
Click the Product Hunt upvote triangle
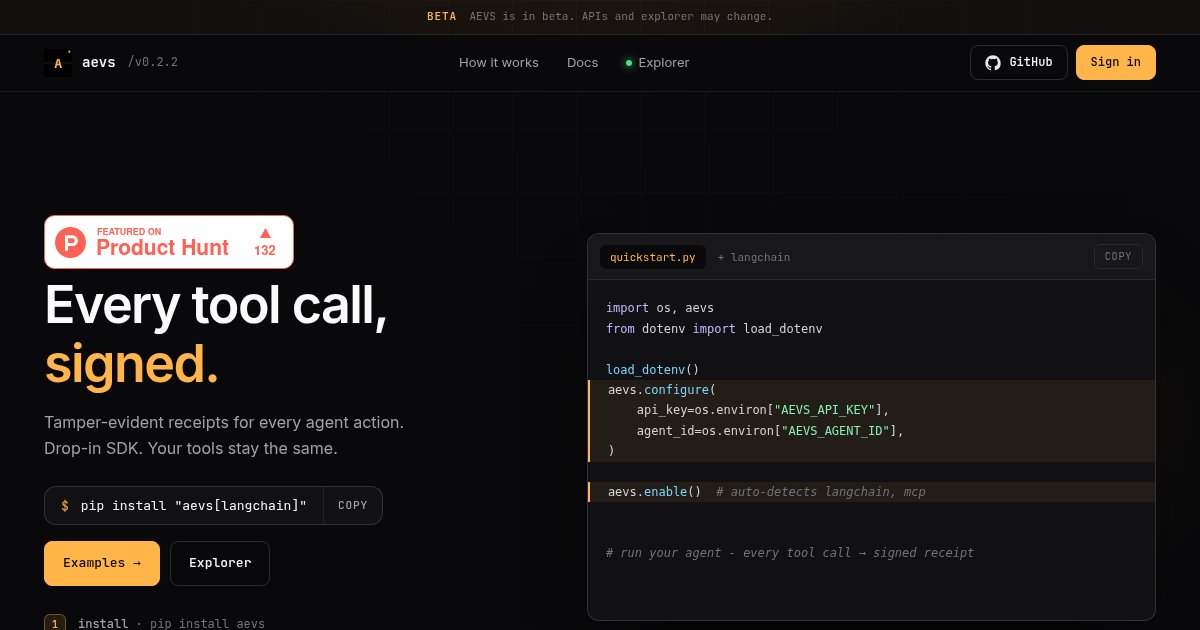[x=265, y=232]
